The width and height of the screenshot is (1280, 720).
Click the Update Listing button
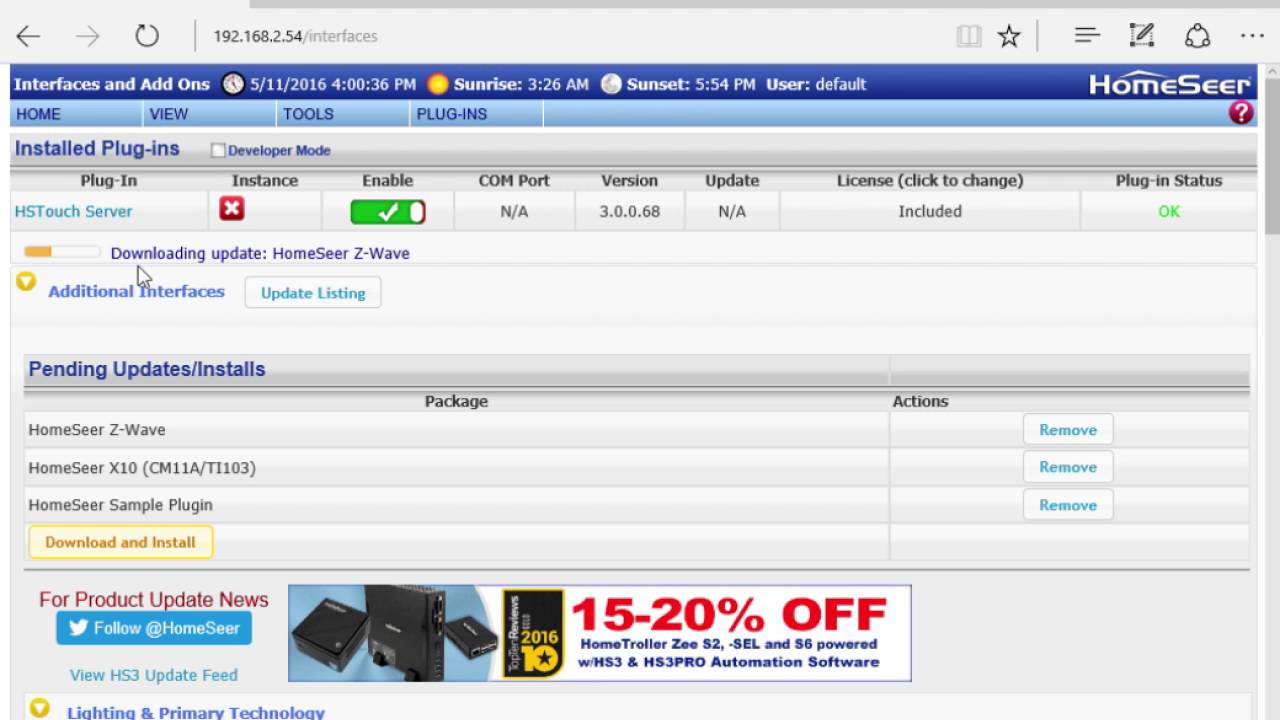pos(313,293)
